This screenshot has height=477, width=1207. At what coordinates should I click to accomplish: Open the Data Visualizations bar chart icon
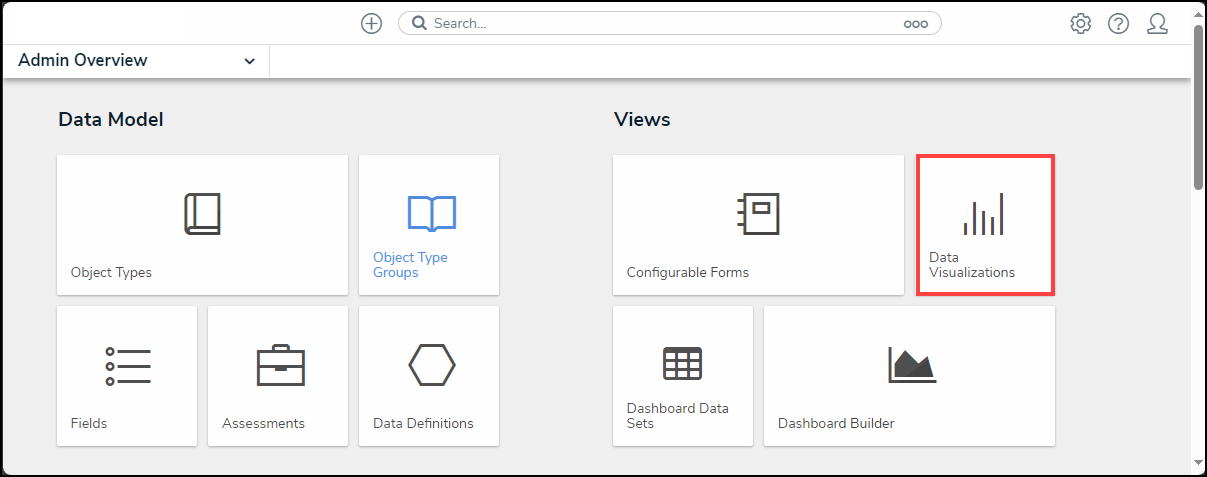click(984, 214)
